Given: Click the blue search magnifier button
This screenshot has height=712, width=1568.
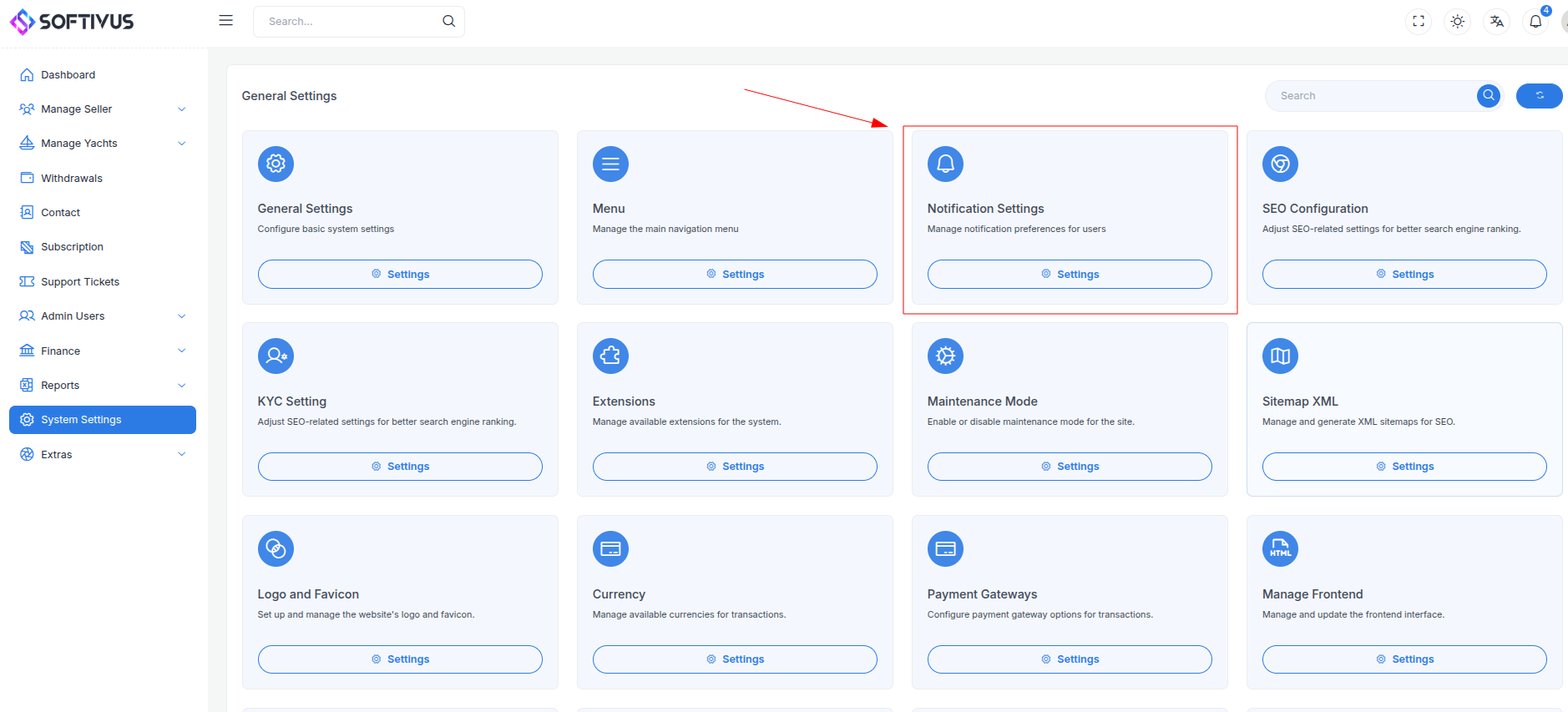Looking at the screenshot, I should click(x=1489, y=96).
